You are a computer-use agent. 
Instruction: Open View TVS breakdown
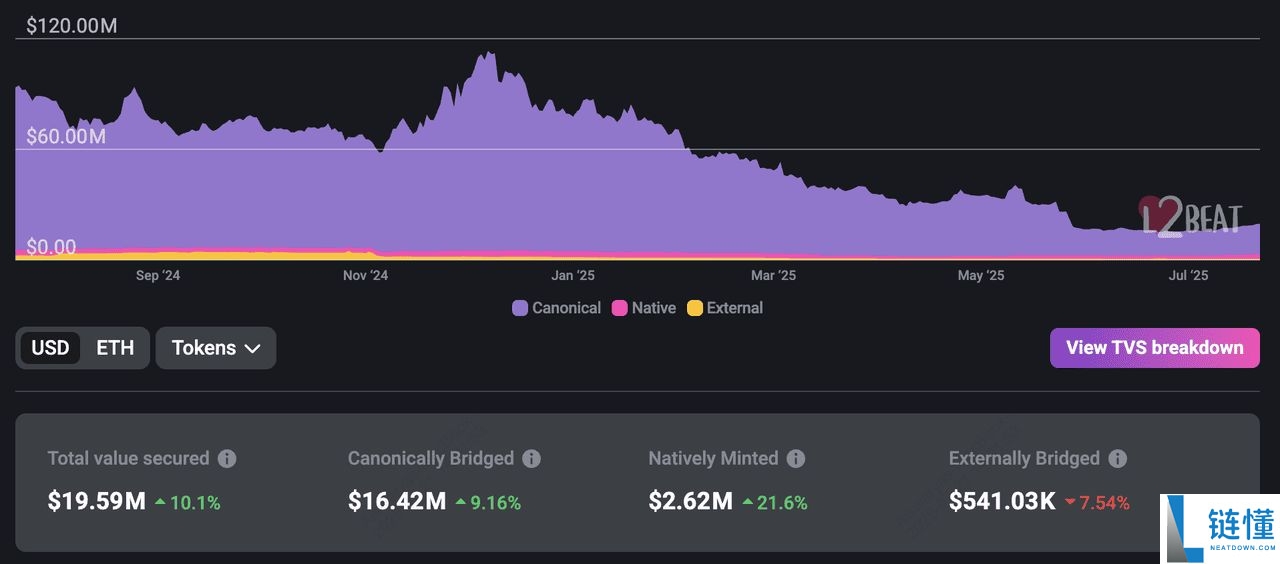click(x=1154, y=348)
